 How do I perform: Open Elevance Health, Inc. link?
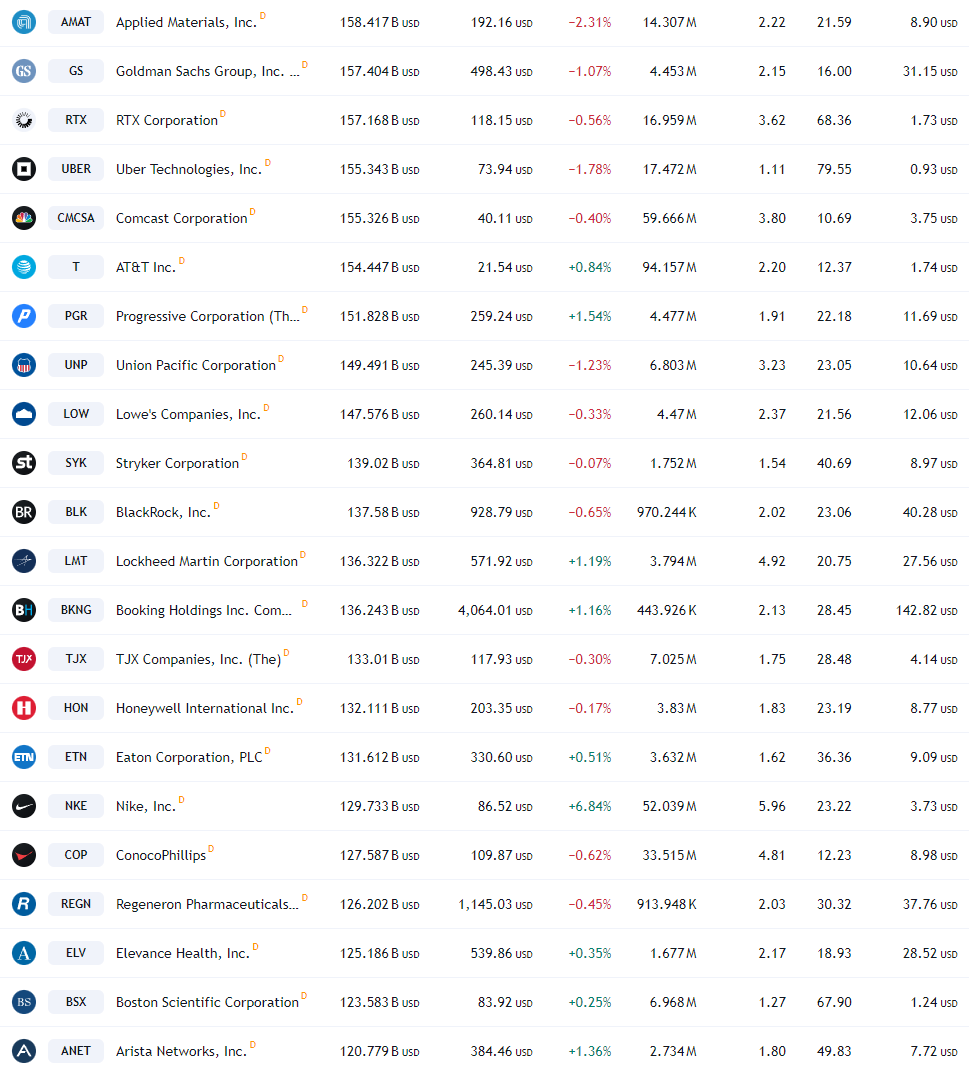(x=182, y=954)
